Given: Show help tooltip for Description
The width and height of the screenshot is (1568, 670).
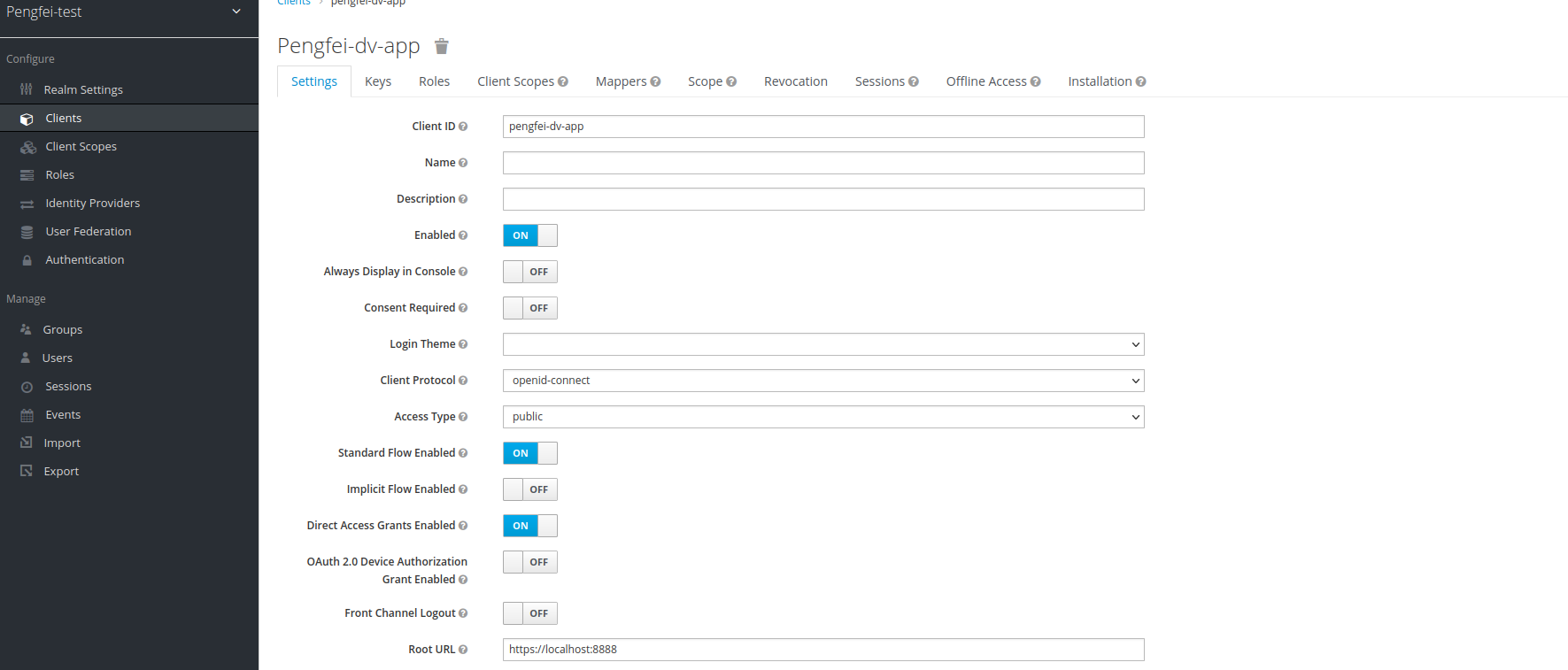Looking at the screenshot, I should [463, 199].
